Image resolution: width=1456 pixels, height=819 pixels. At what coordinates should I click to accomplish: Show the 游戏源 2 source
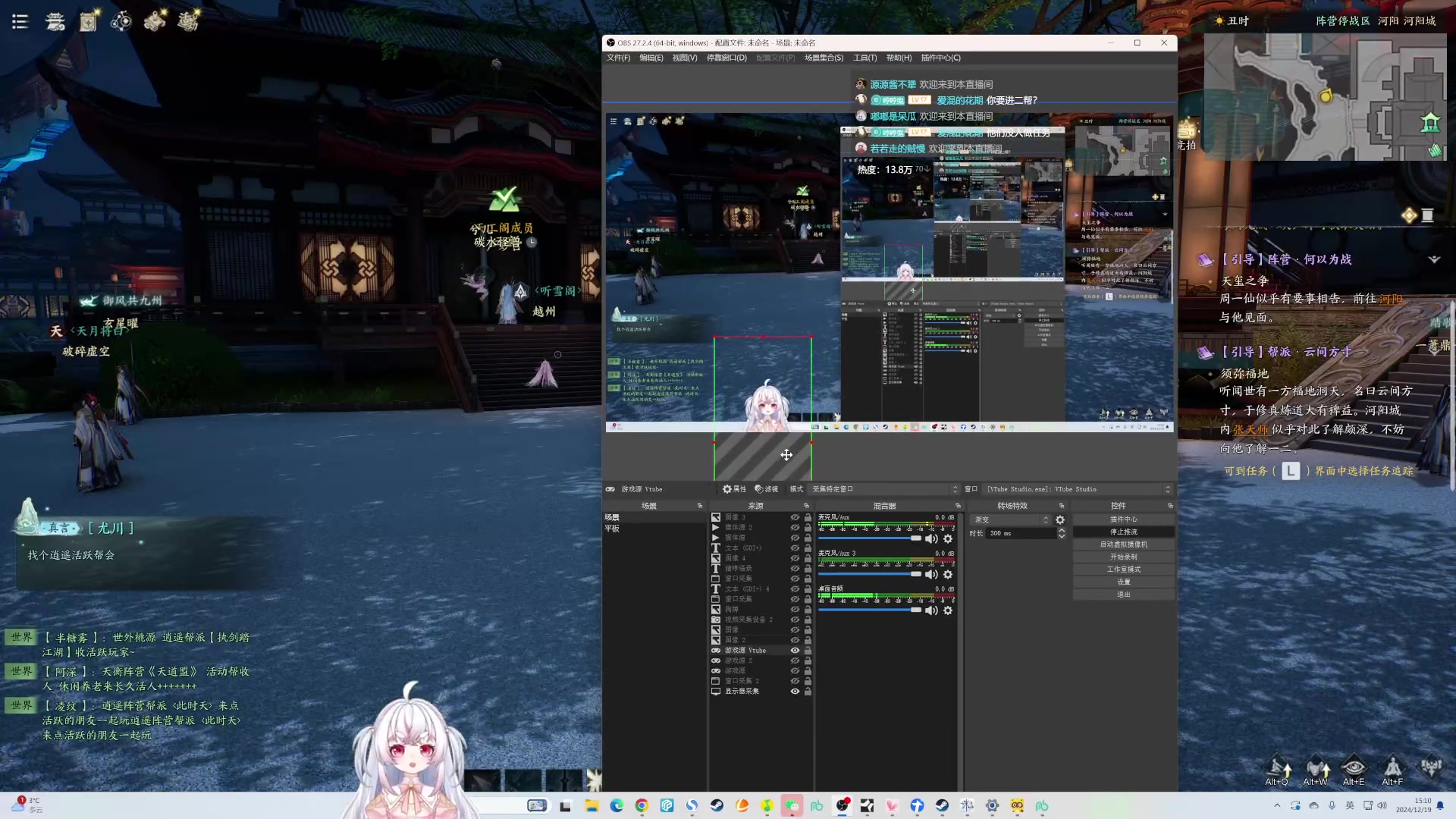point(795,661)
